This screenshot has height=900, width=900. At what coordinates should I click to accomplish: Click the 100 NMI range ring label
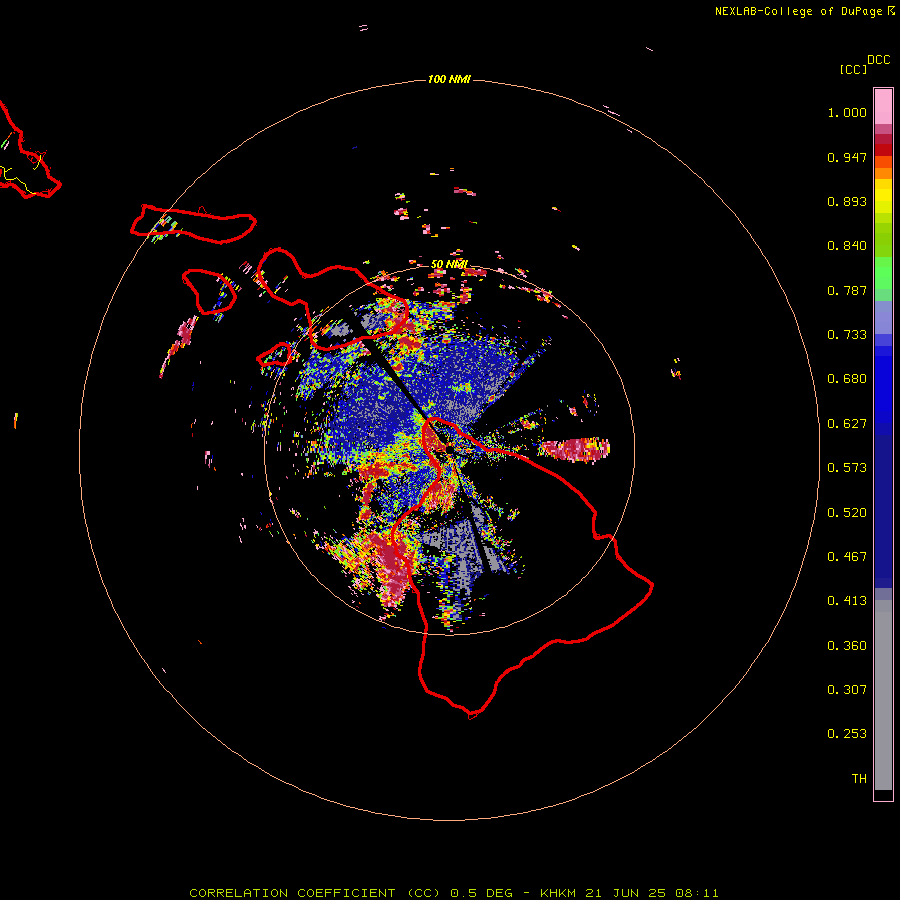pyautogui.click(x=449, y=79)
